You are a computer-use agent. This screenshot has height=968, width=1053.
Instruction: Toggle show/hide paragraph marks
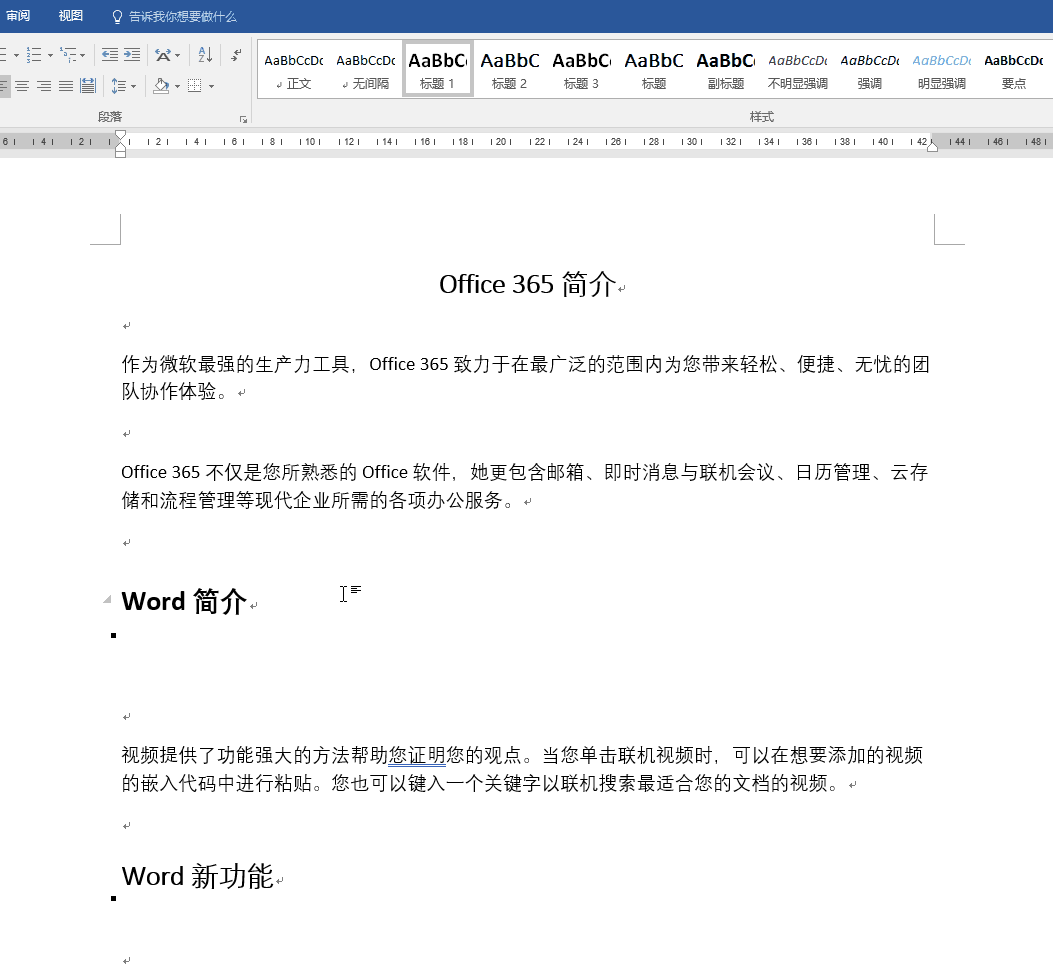pos(236,54)
